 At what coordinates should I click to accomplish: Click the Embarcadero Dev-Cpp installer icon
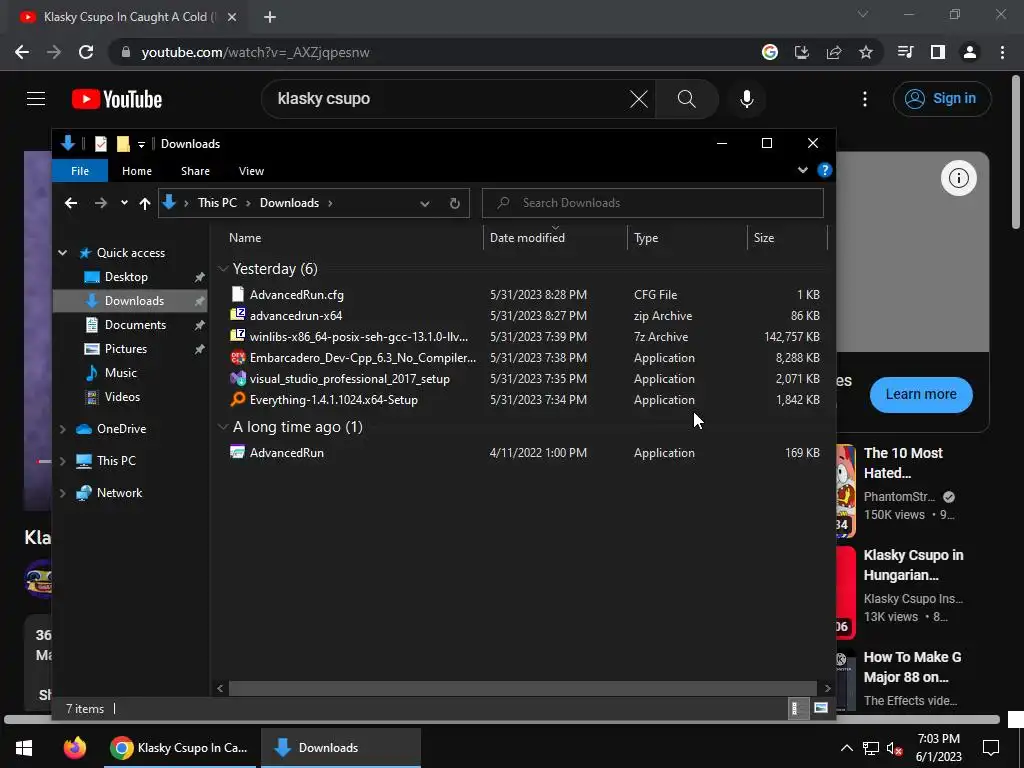(238, 357)
